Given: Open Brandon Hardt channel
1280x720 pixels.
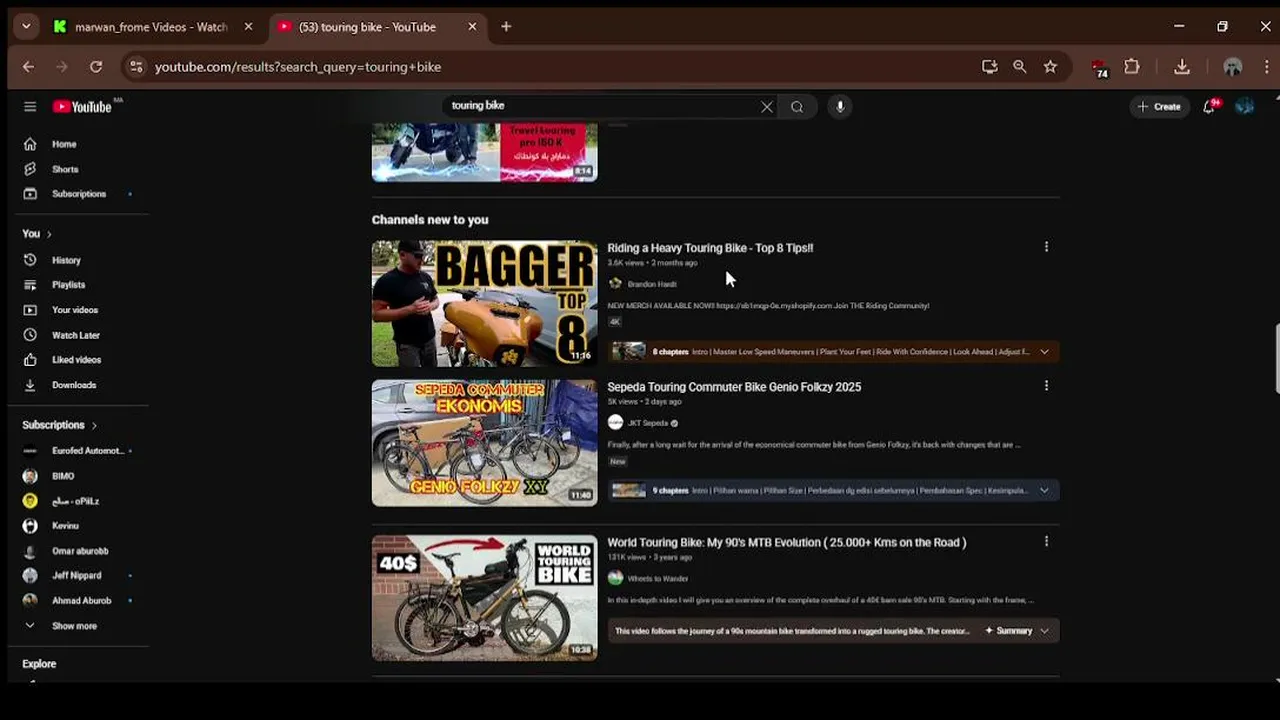Looking at the screenshot, I should [x=651, y=284].
